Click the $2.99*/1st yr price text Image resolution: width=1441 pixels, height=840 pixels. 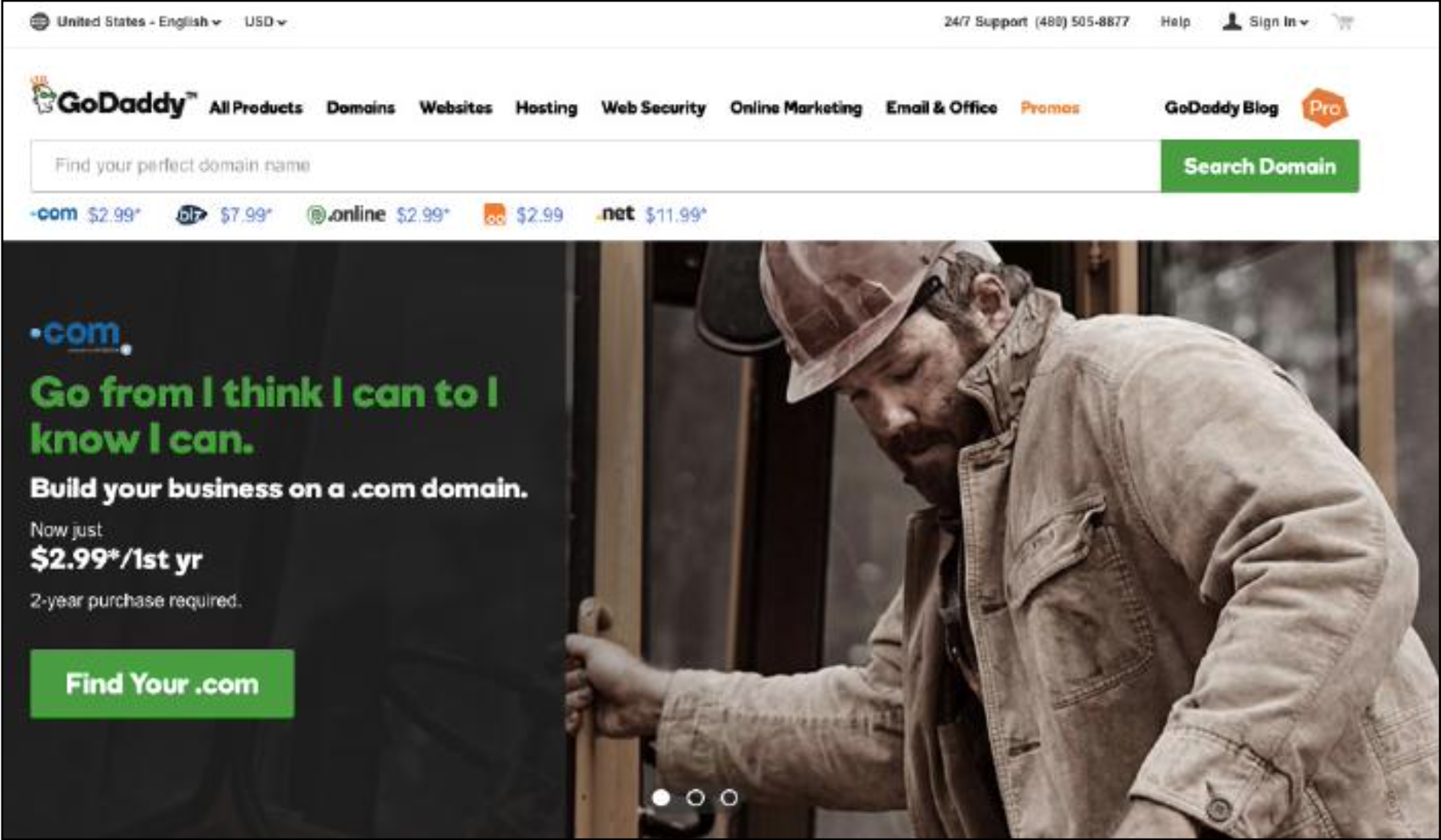pos(116,560)
